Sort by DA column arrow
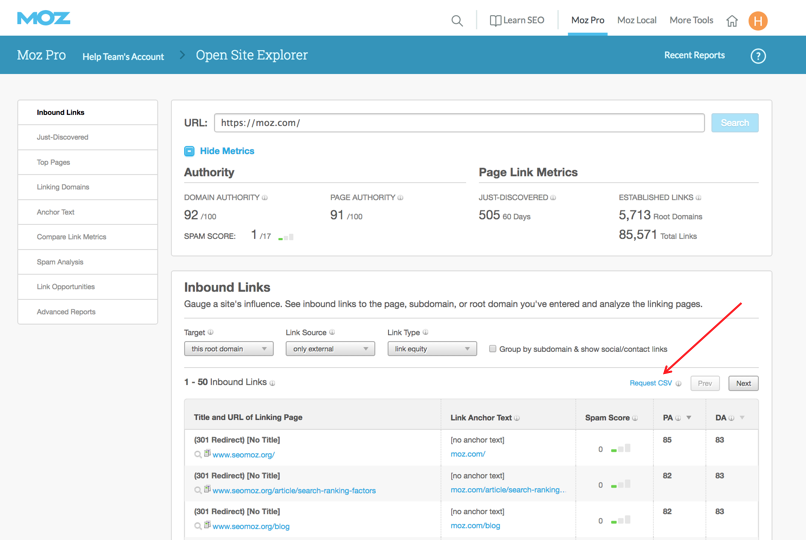This screenshot has height=540, width=806. pyautogui.click(x=742, y=418)
